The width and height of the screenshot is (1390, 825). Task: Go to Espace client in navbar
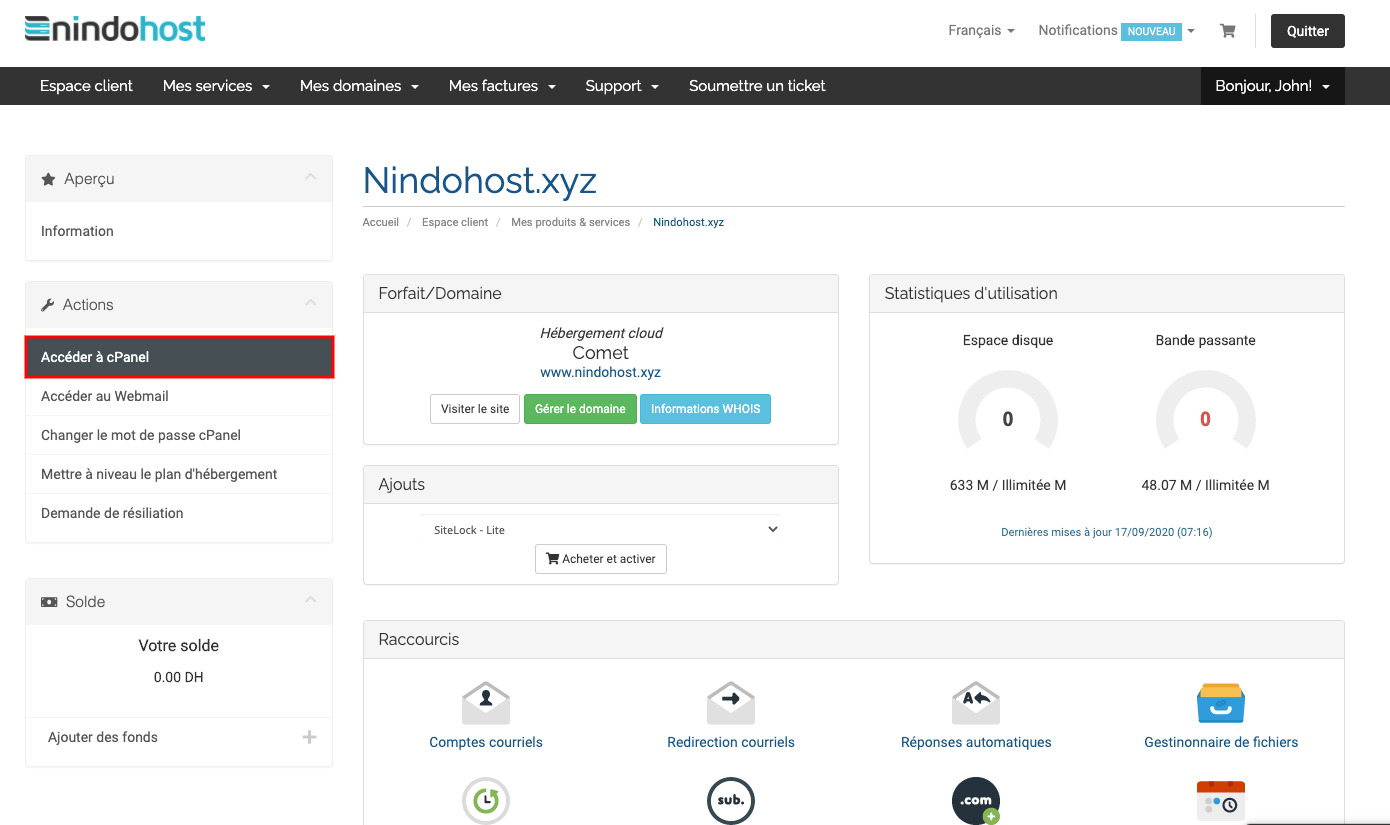point(86,86)
